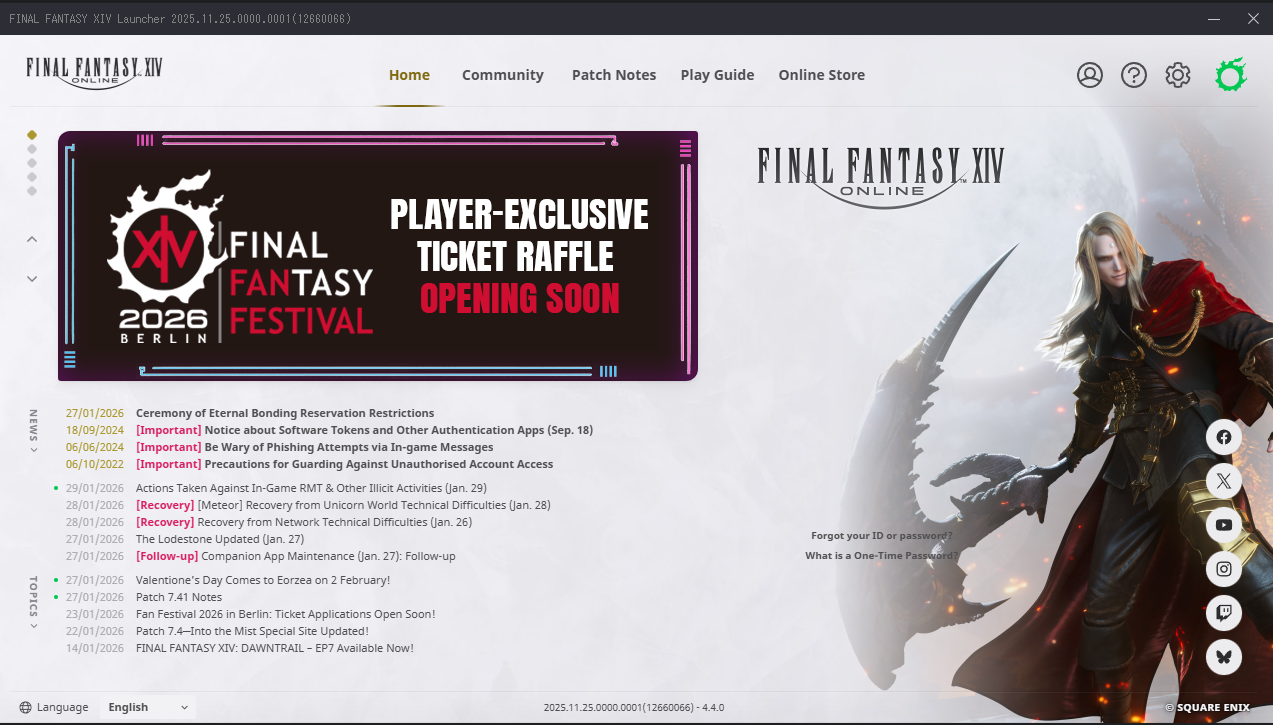The image size is (1273, 725).
Task: Open the account user icon
Action: pos(1090,75)
